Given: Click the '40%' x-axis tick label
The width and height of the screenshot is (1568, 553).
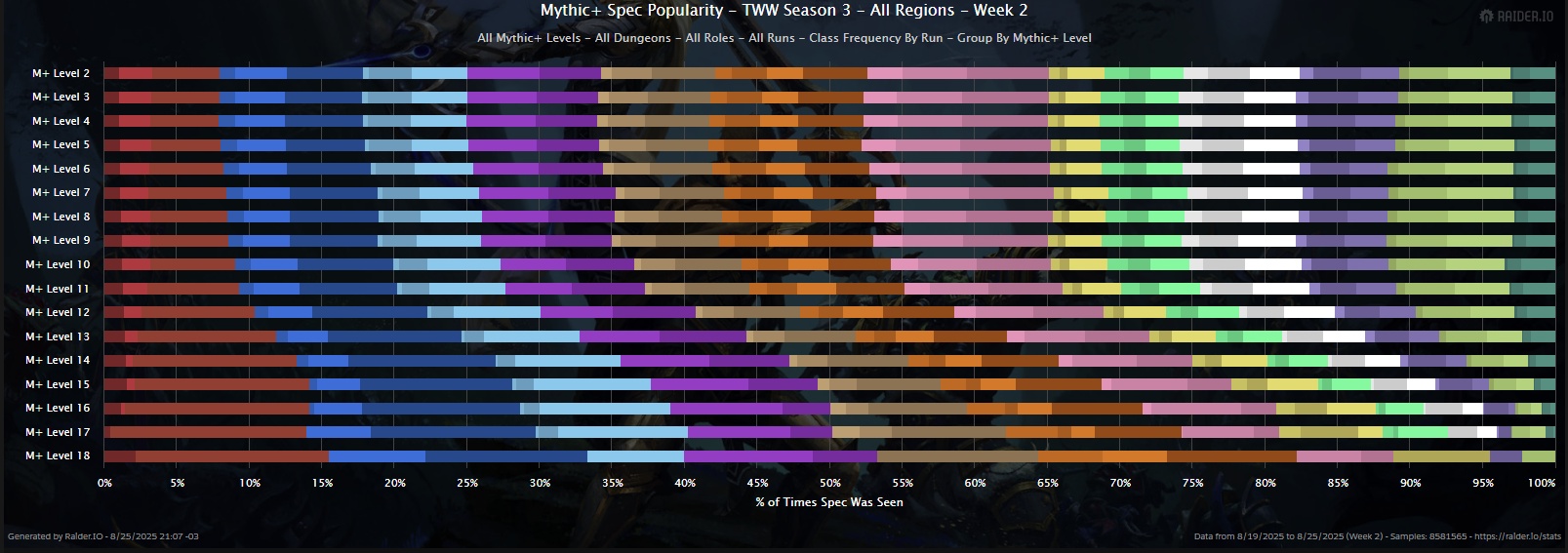Looking at the screenshot, I should coord(685,483).
